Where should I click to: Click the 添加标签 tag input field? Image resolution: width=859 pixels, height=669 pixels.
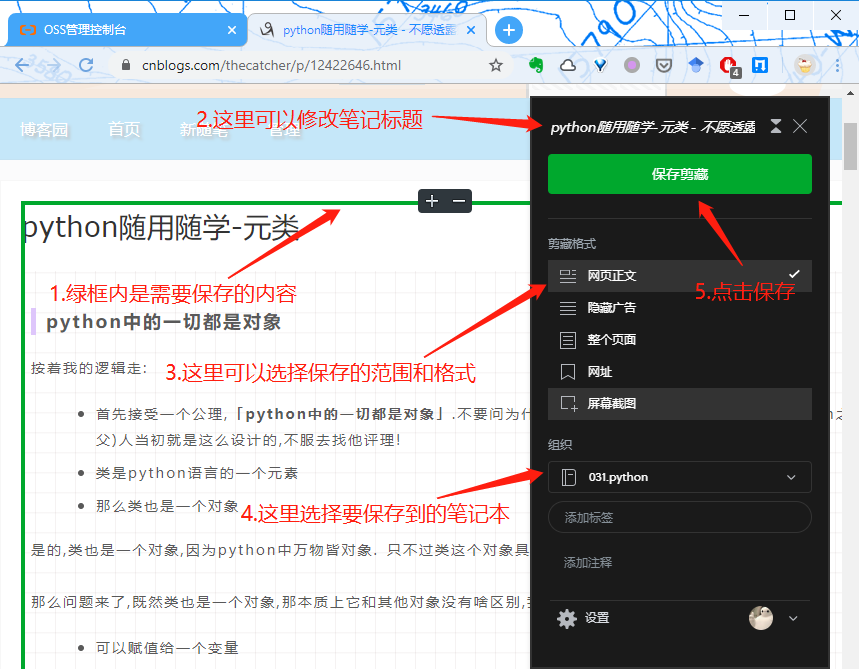point(679,517)
